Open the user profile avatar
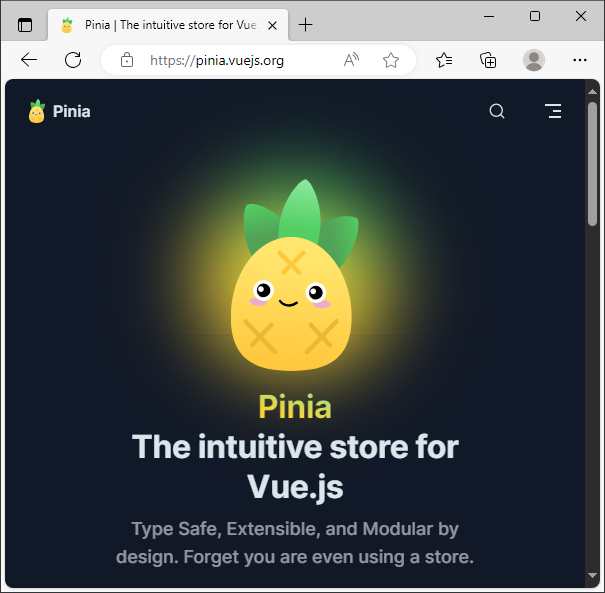The width and height of the screenshot is (605, 593). coord(534,60)
